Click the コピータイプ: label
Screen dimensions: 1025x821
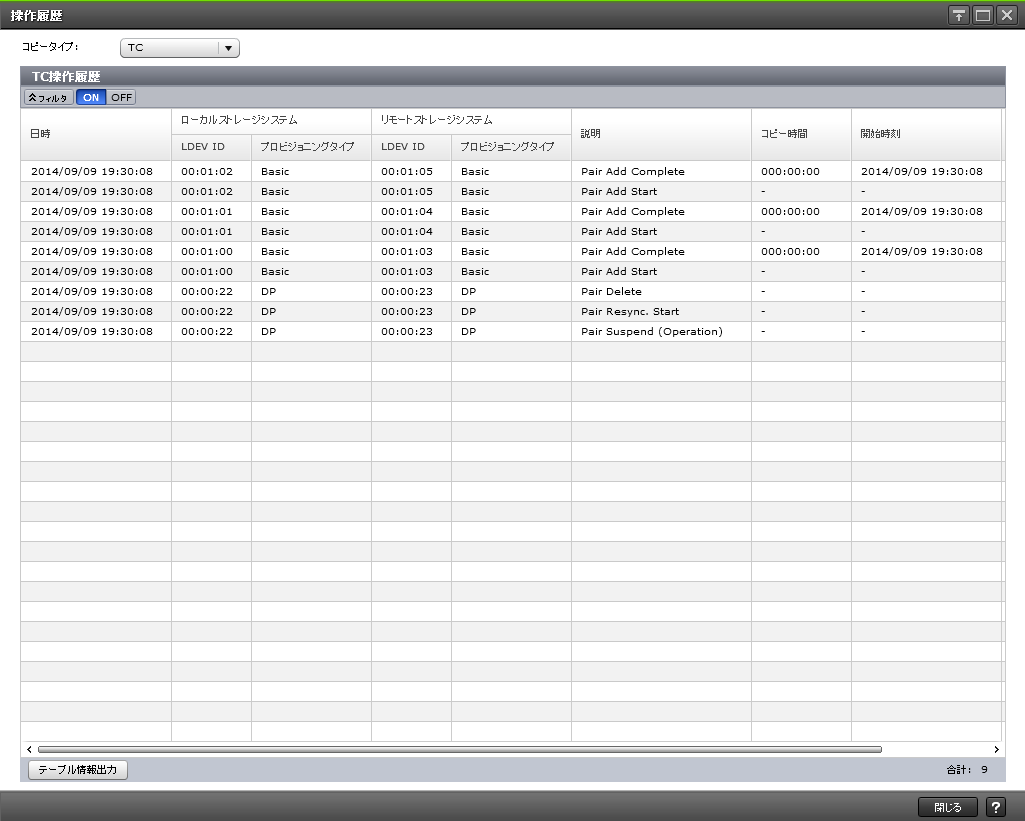pyautogui.click(x=50, y=47)
